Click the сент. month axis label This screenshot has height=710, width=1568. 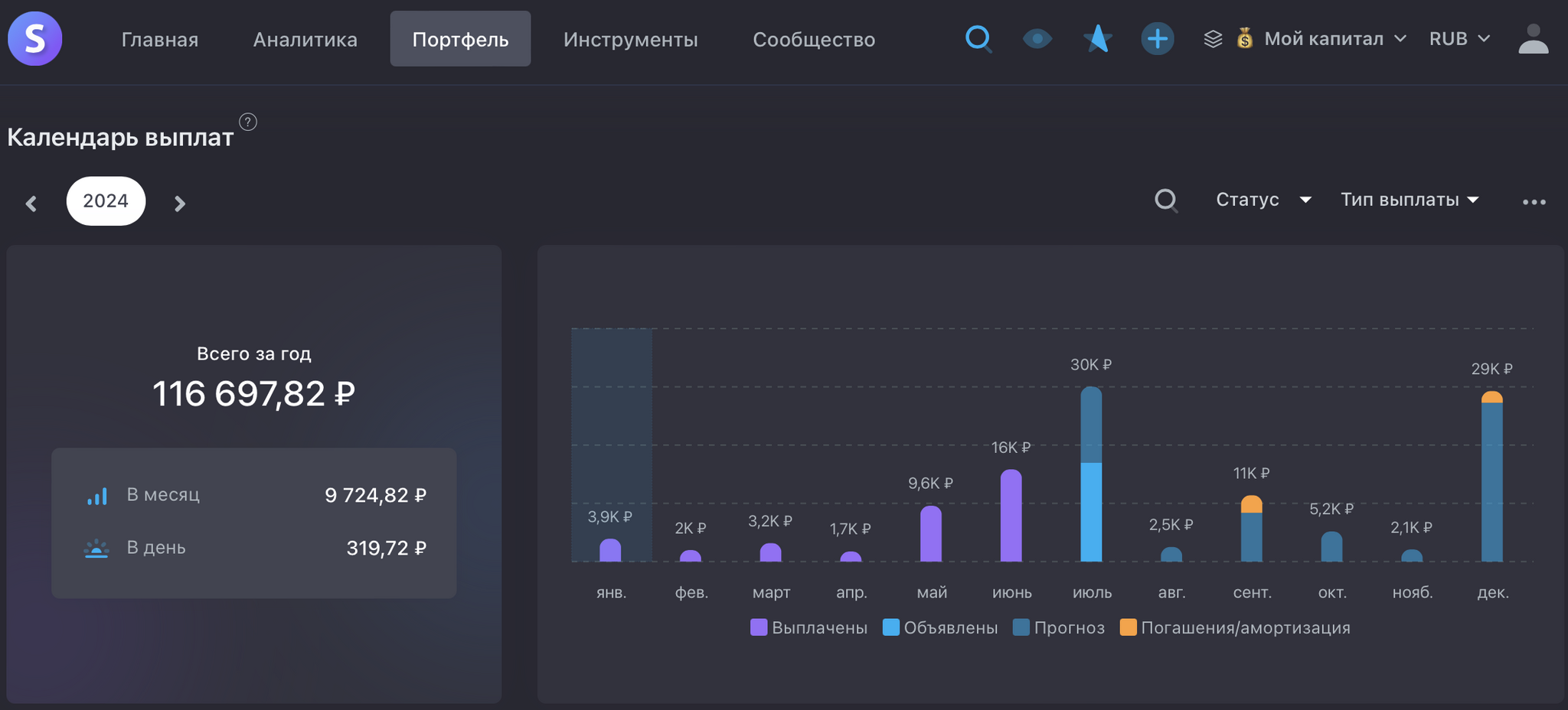(1253, 593)
